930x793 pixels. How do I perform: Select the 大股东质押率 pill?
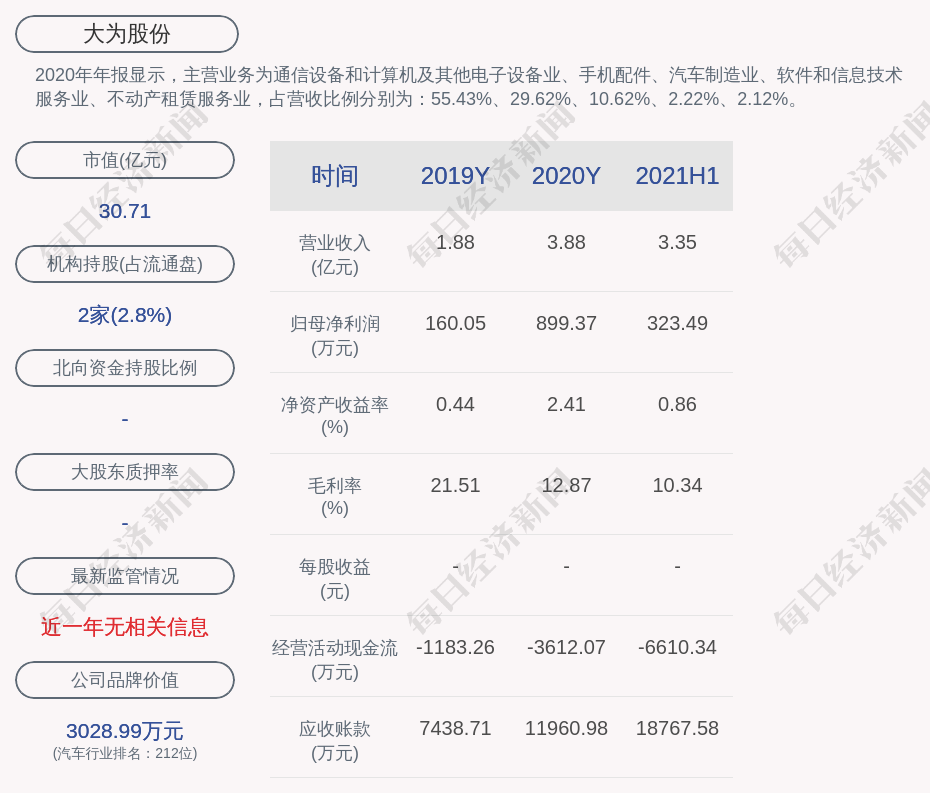pos(125,472)
